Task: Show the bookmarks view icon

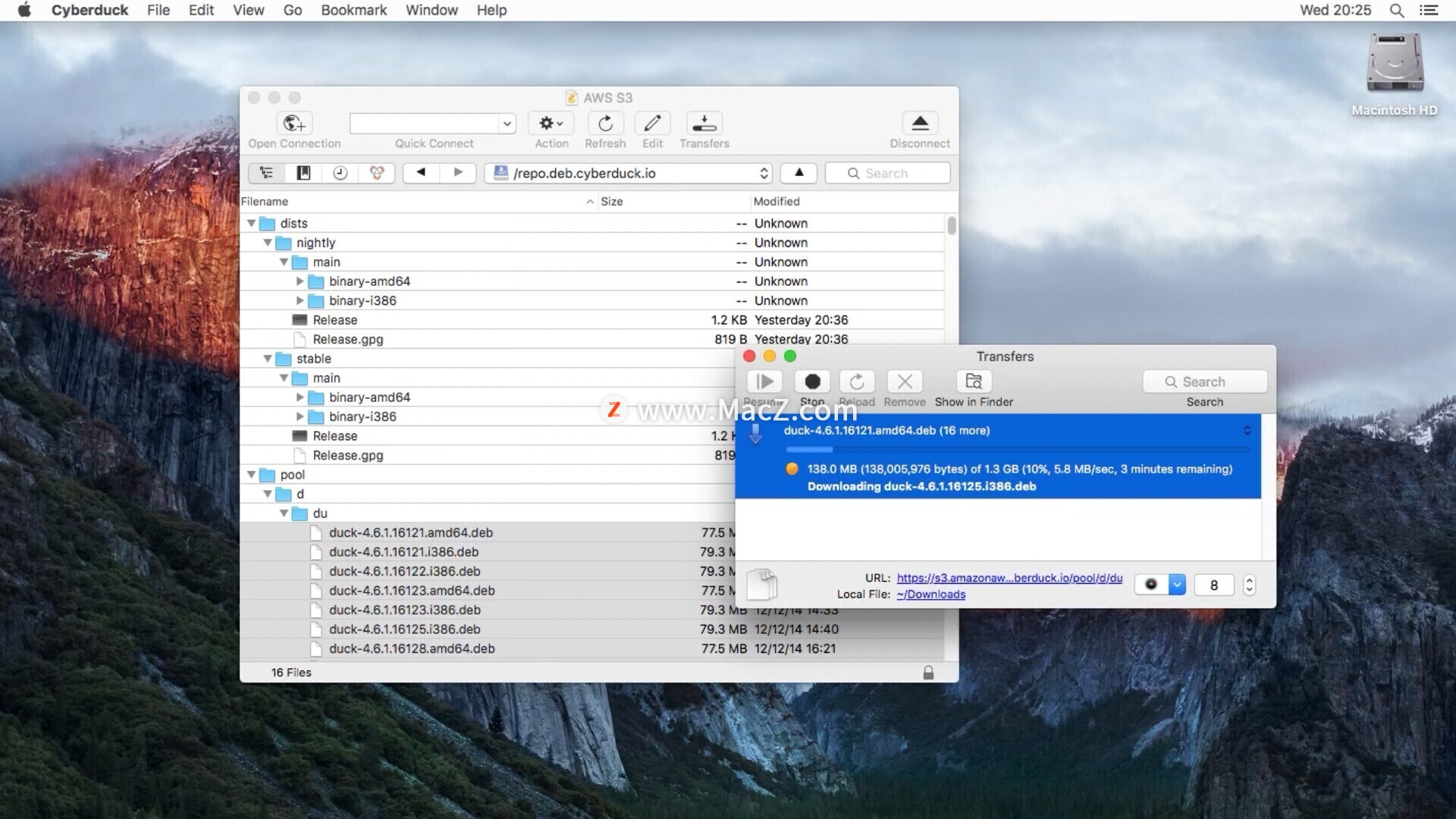Action: 303,173
